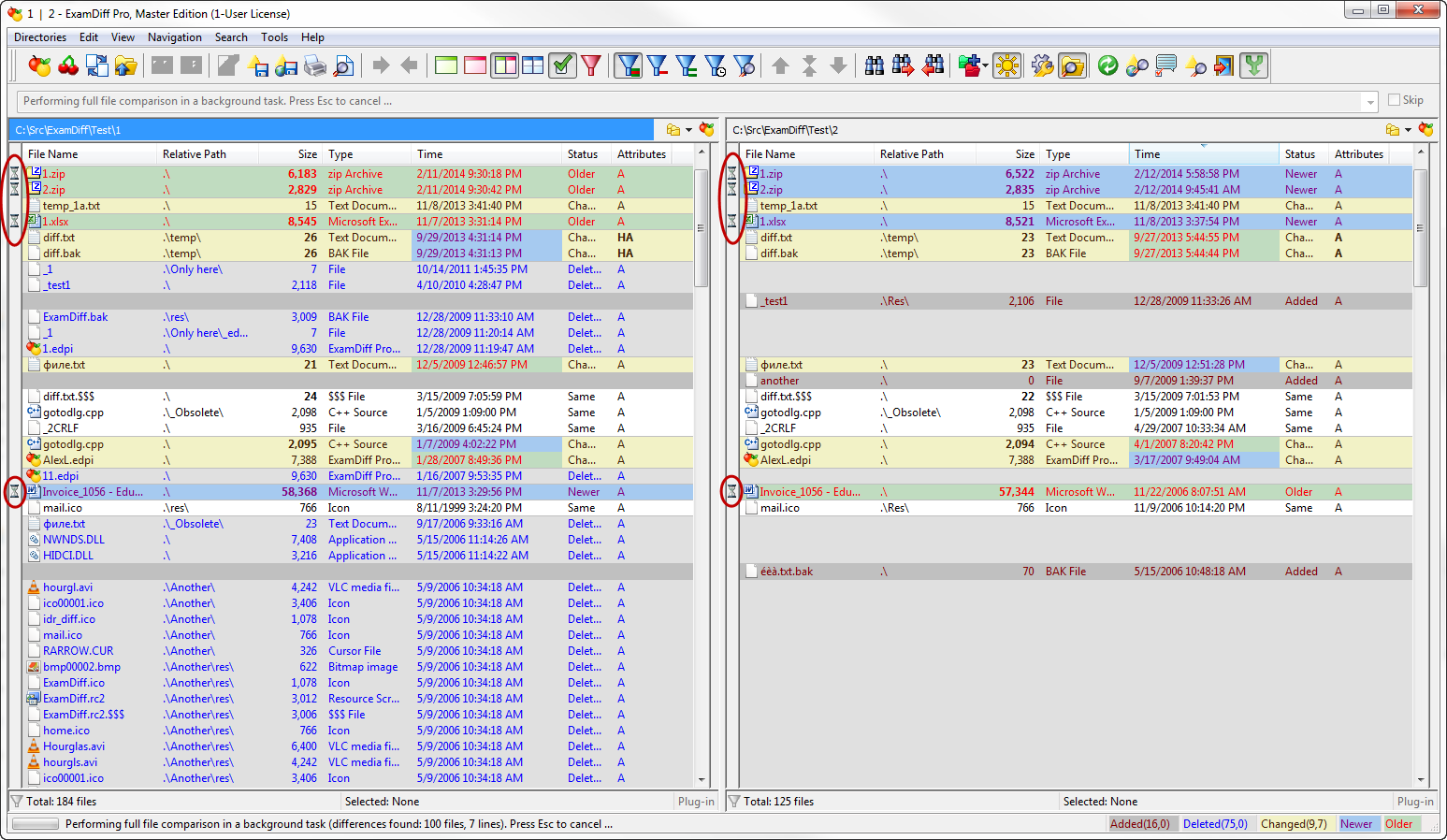Image resolution: width=1447 pixels, height=840 pixels.
Task: Click the funnel with red dash icon
Action: pyautogui.click(x=658, y=65)
